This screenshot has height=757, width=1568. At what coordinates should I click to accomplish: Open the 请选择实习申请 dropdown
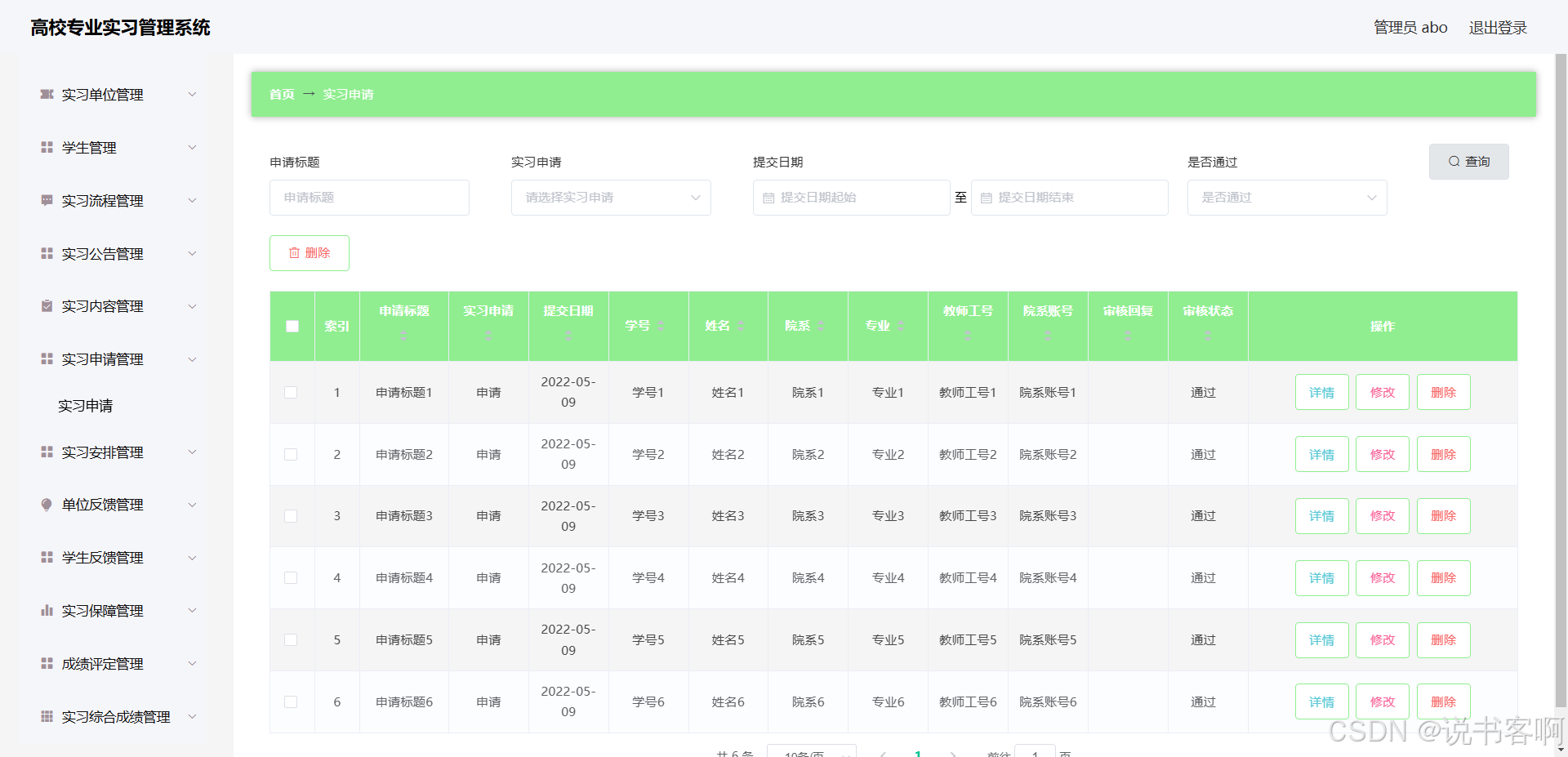click(x=611, y=198)
